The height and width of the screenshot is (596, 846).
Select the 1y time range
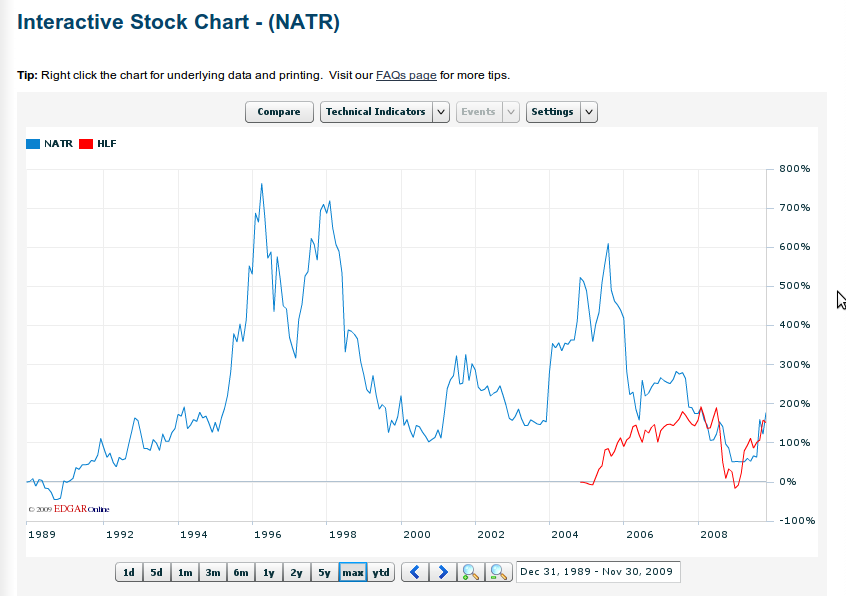(x=269, y=572)
